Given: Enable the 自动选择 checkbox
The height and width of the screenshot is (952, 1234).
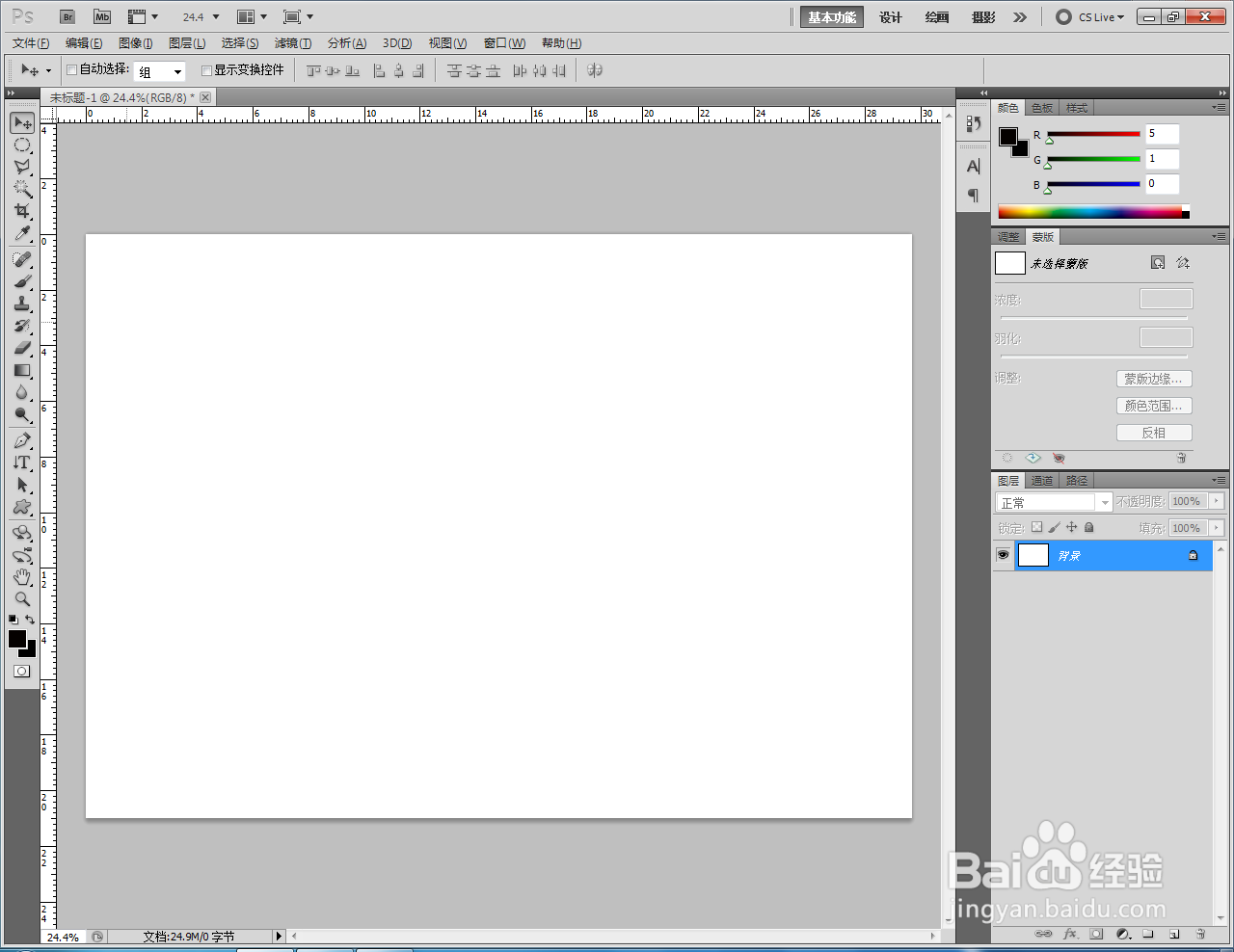Looking at the screenshot, I should click(71, 69).
